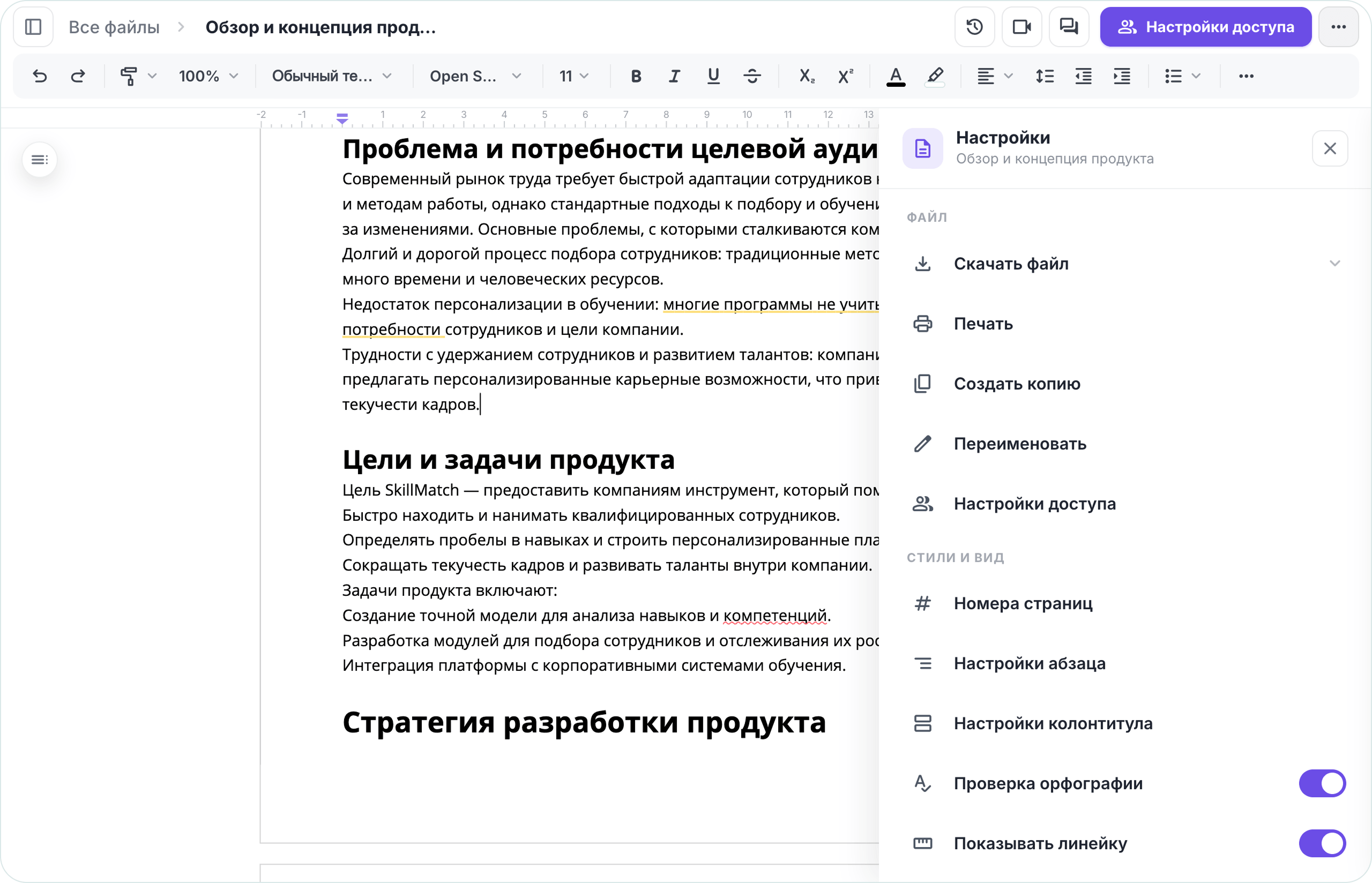The image size is (1372, 883).
Task: Open the 100% zoom dropdown
Action: pos(208,76)
